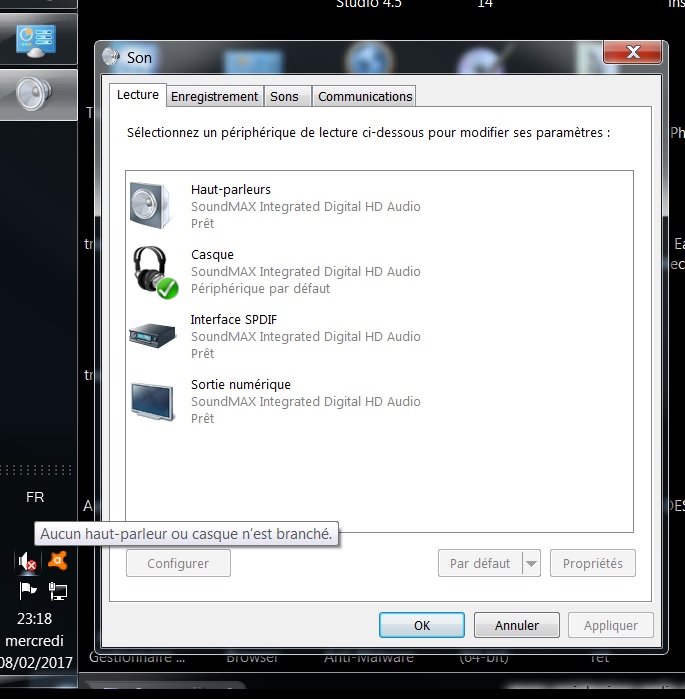Switch to the Enregistrement tab
The height and width of the screenshot is (699, 685).
click(x=214, y=97)
